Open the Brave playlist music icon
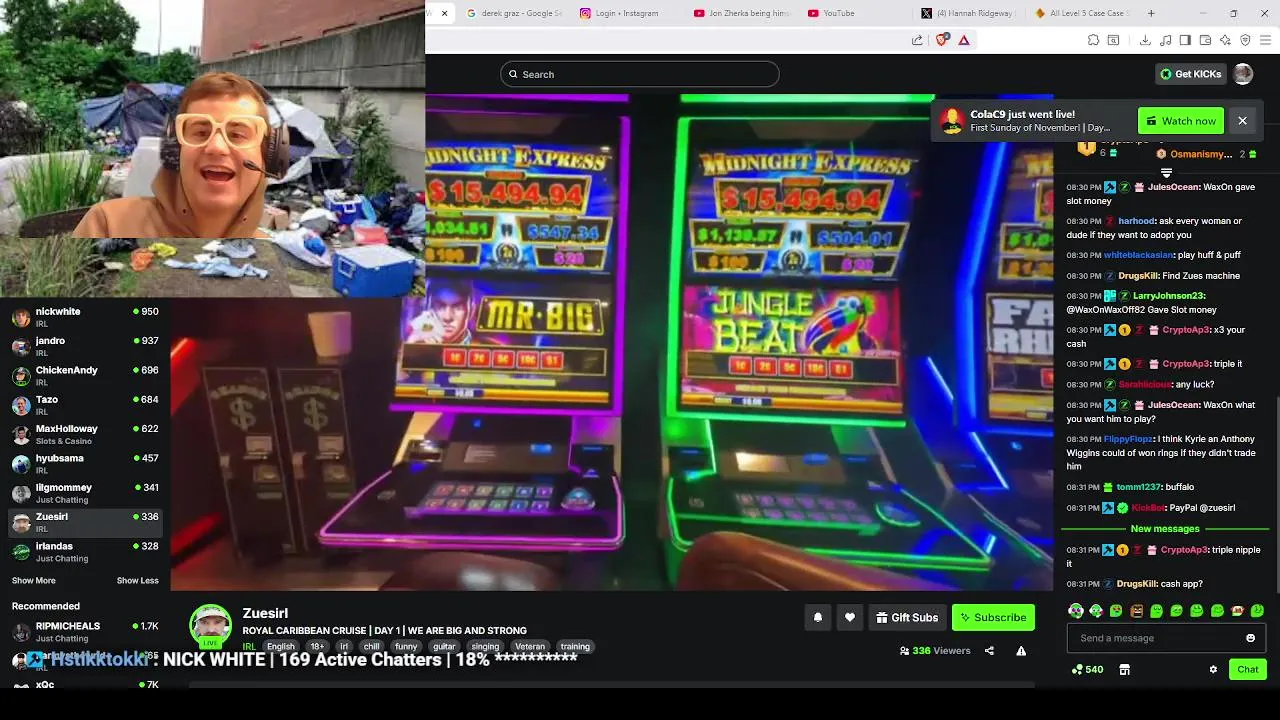Screen dimensions: 1280x720 click(x=1165, y=40)
